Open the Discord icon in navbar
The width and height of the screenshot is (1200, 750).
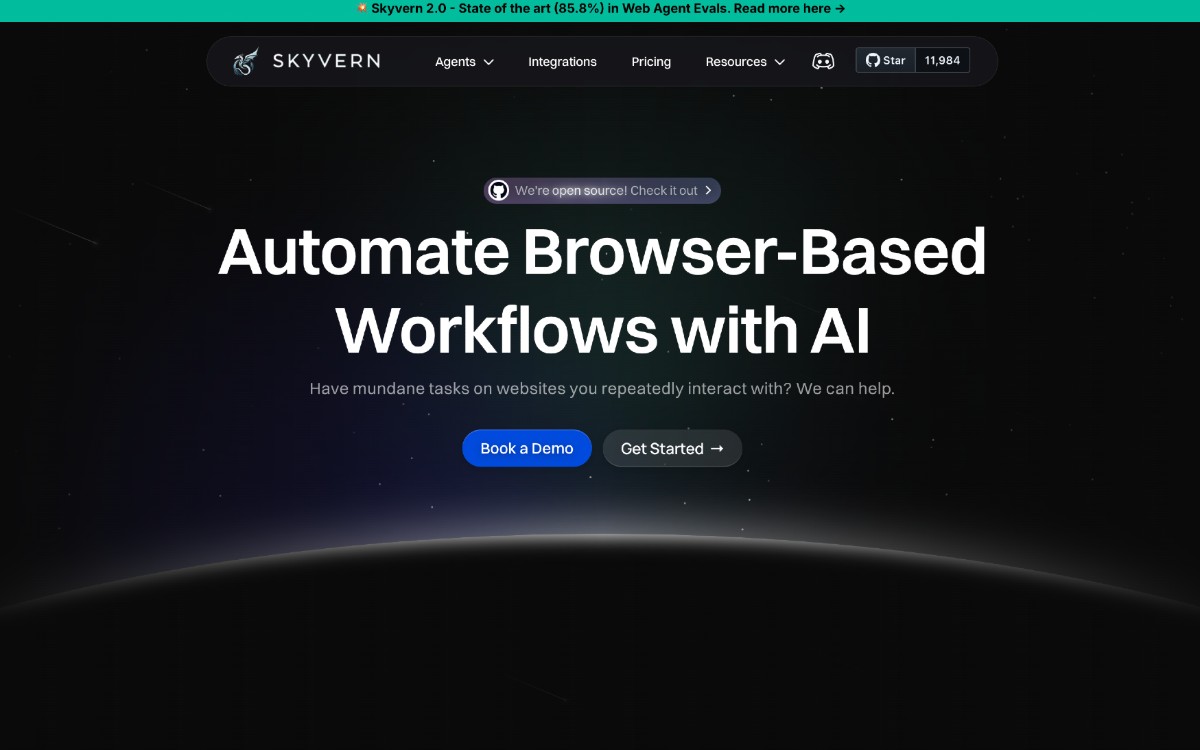[x=823, y=61]
